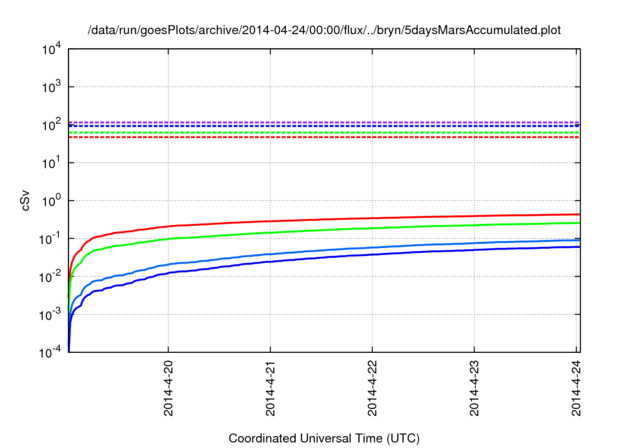Select the 2014-4-23 date tick label
The width and height of the screenshot is (640, 448).
tap(474, 388)
